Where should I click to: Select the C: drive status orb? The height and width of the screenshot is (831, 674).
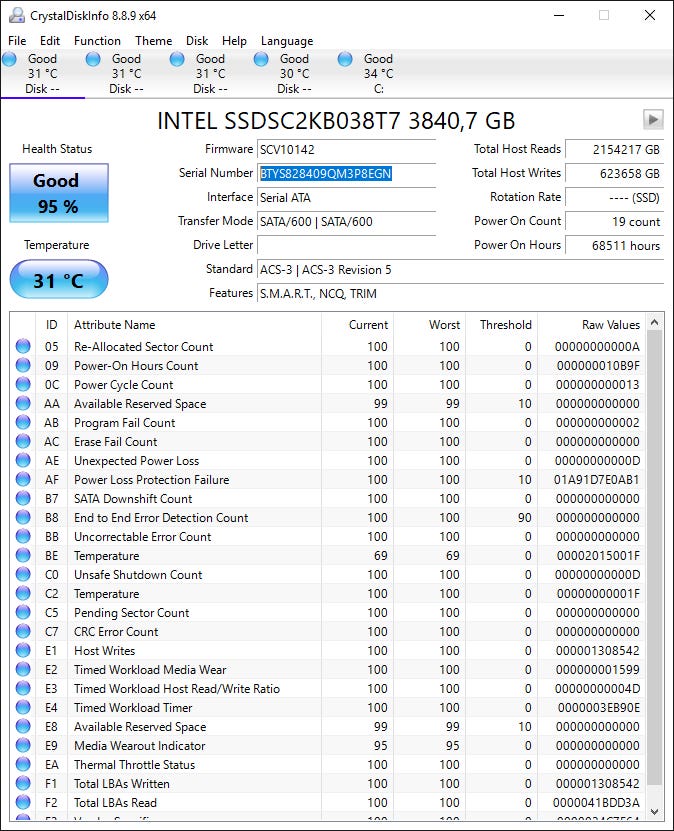(345, 59)
